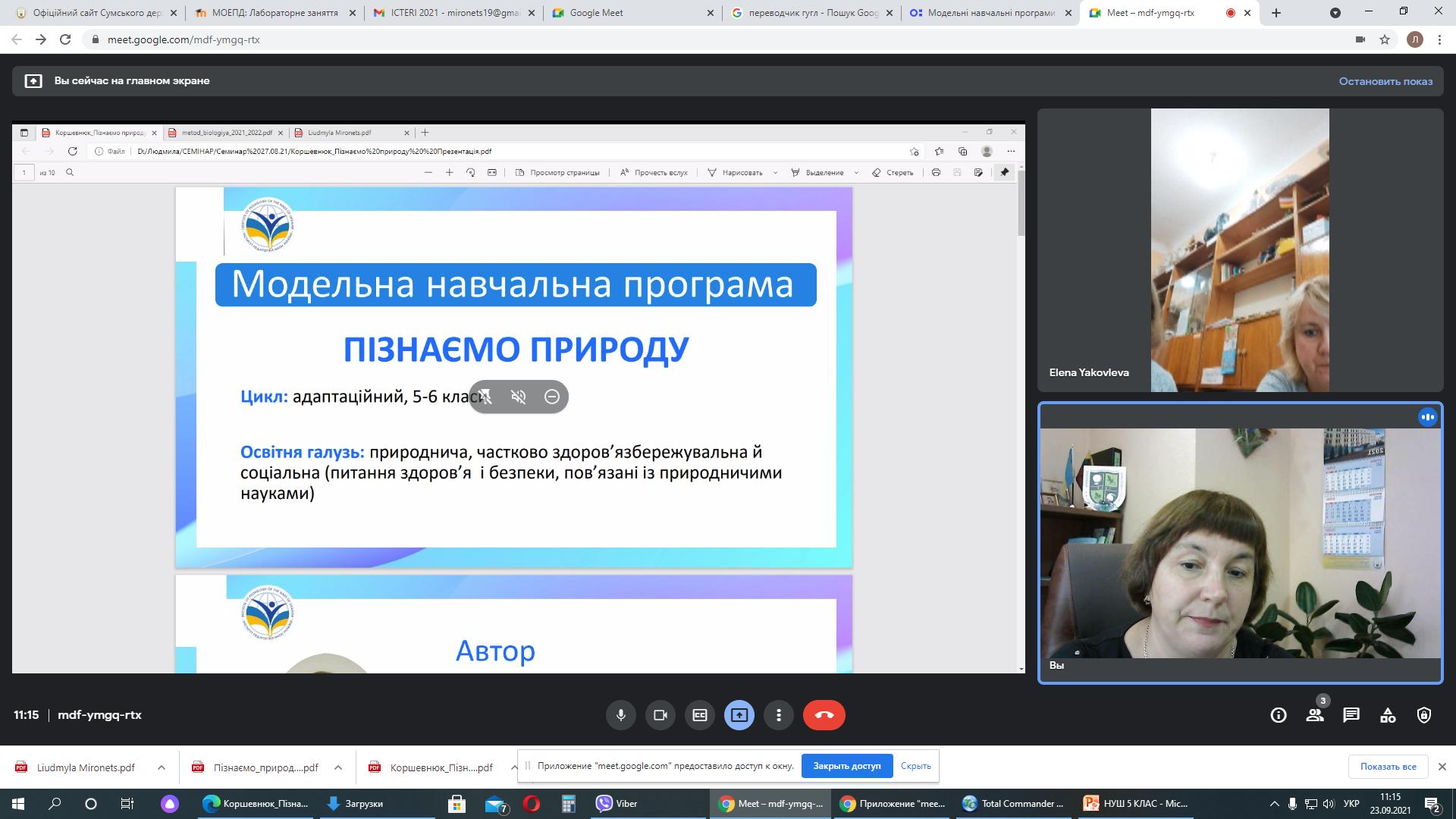Switch to ICTERI 2021 Gmail tab
The height and width of the screenshot is (819, 1456).
pyautogui.click(x=453, y=13)
